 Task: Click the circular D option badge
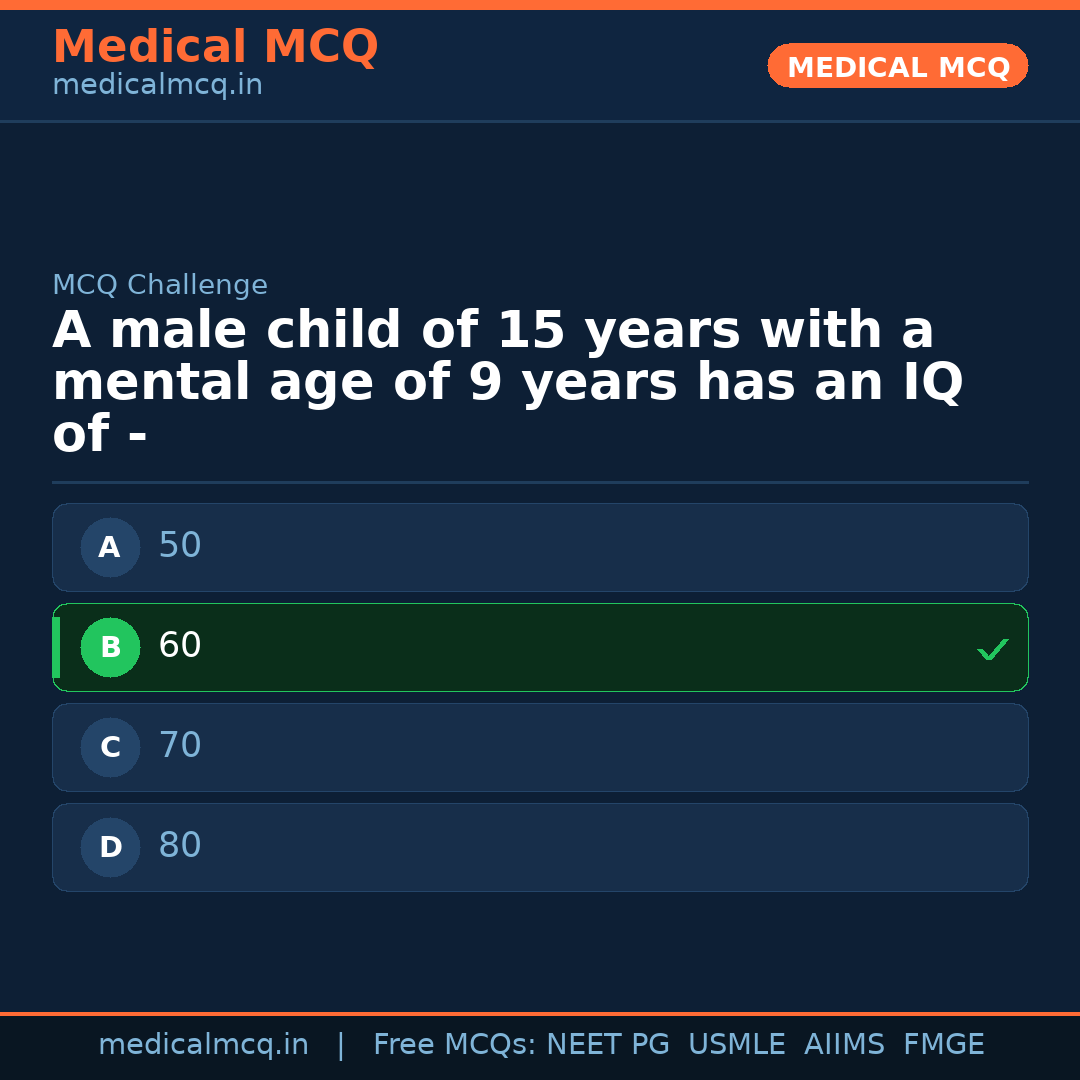pos(110,847)
